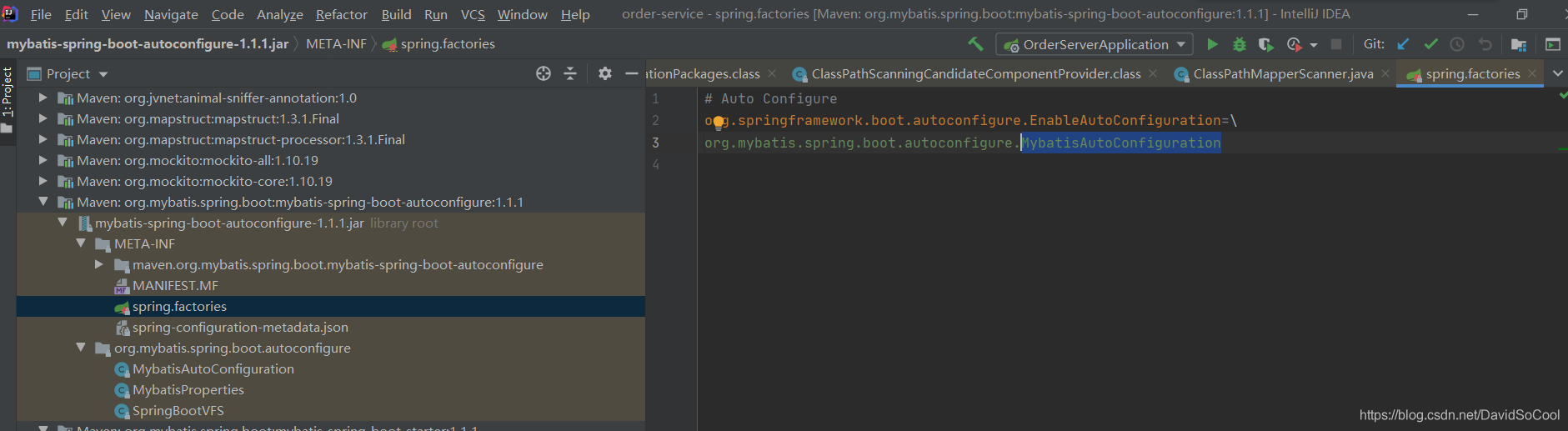
Task: Open the File menu
Action: tap(41, 14)
